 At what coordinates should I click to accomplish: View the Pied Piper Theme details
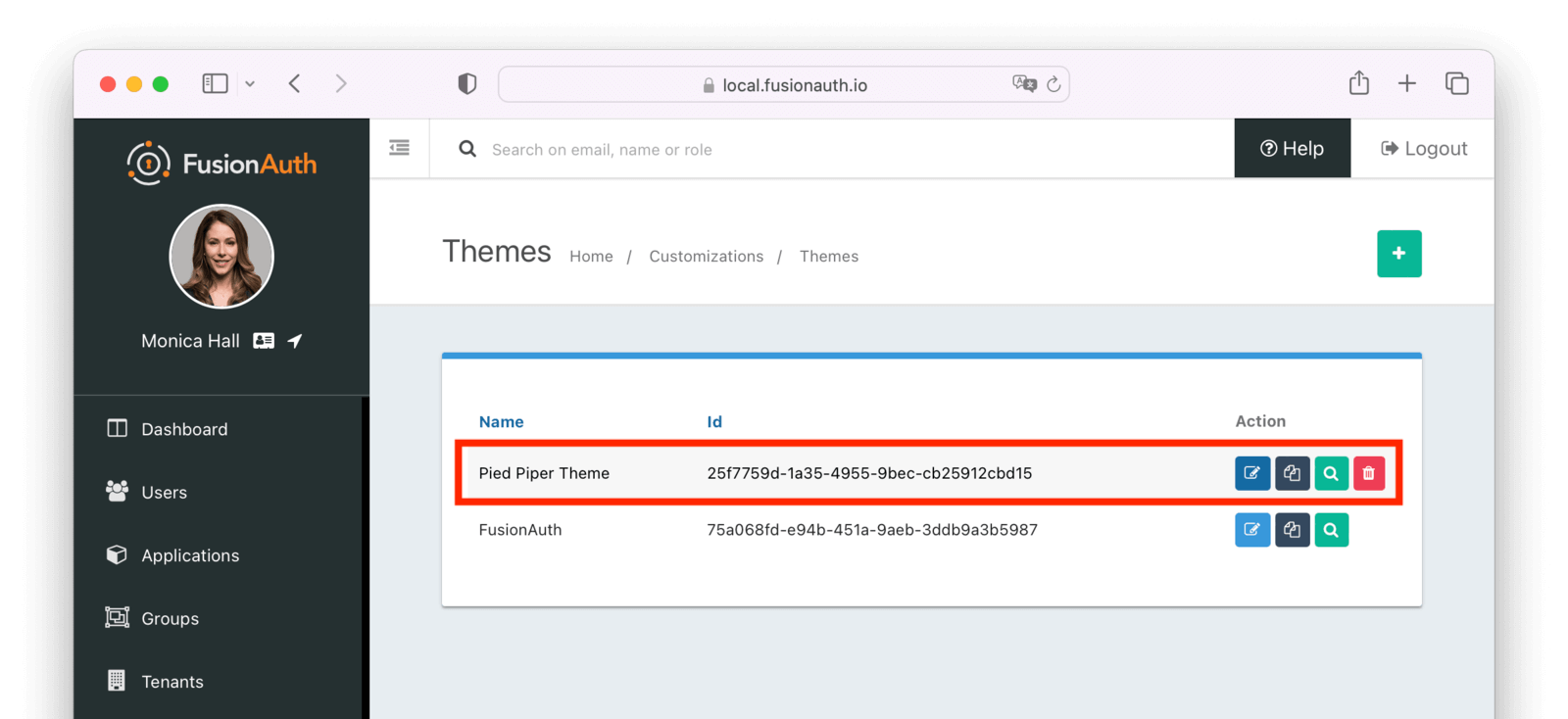pyautogui.click(x=1331, y=473)
